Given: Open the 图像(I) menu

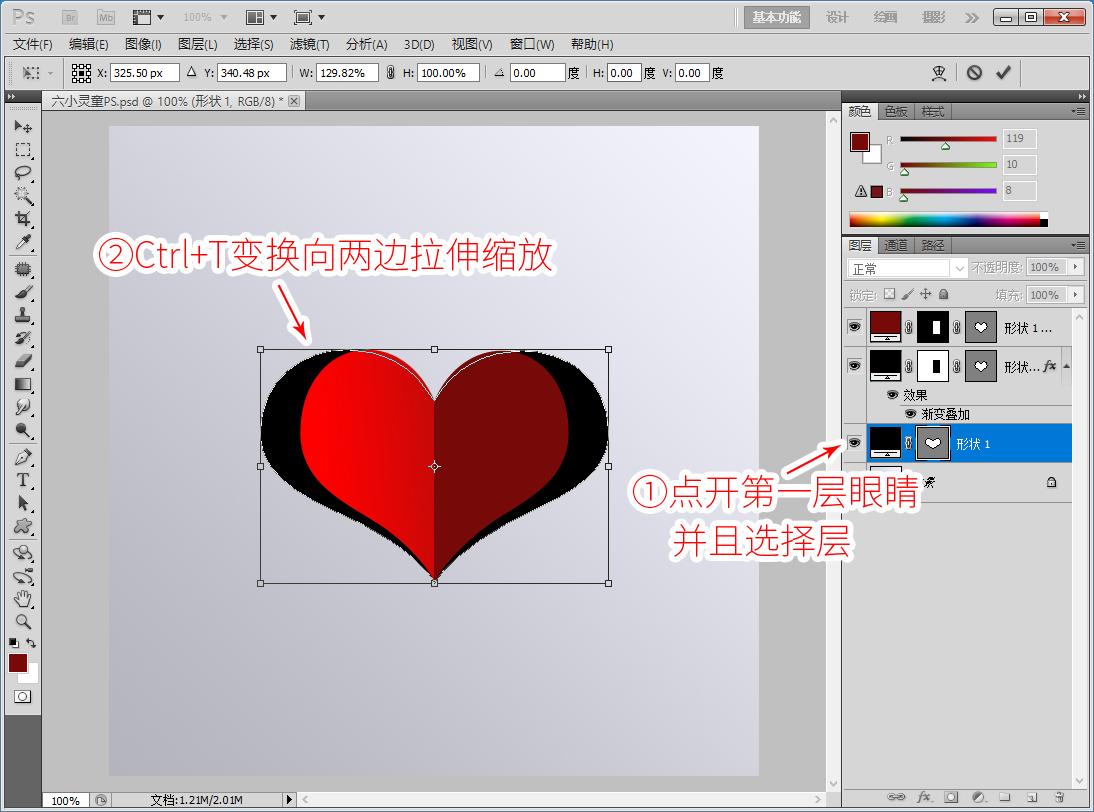Looking at the screenshot, I should 143,45.
